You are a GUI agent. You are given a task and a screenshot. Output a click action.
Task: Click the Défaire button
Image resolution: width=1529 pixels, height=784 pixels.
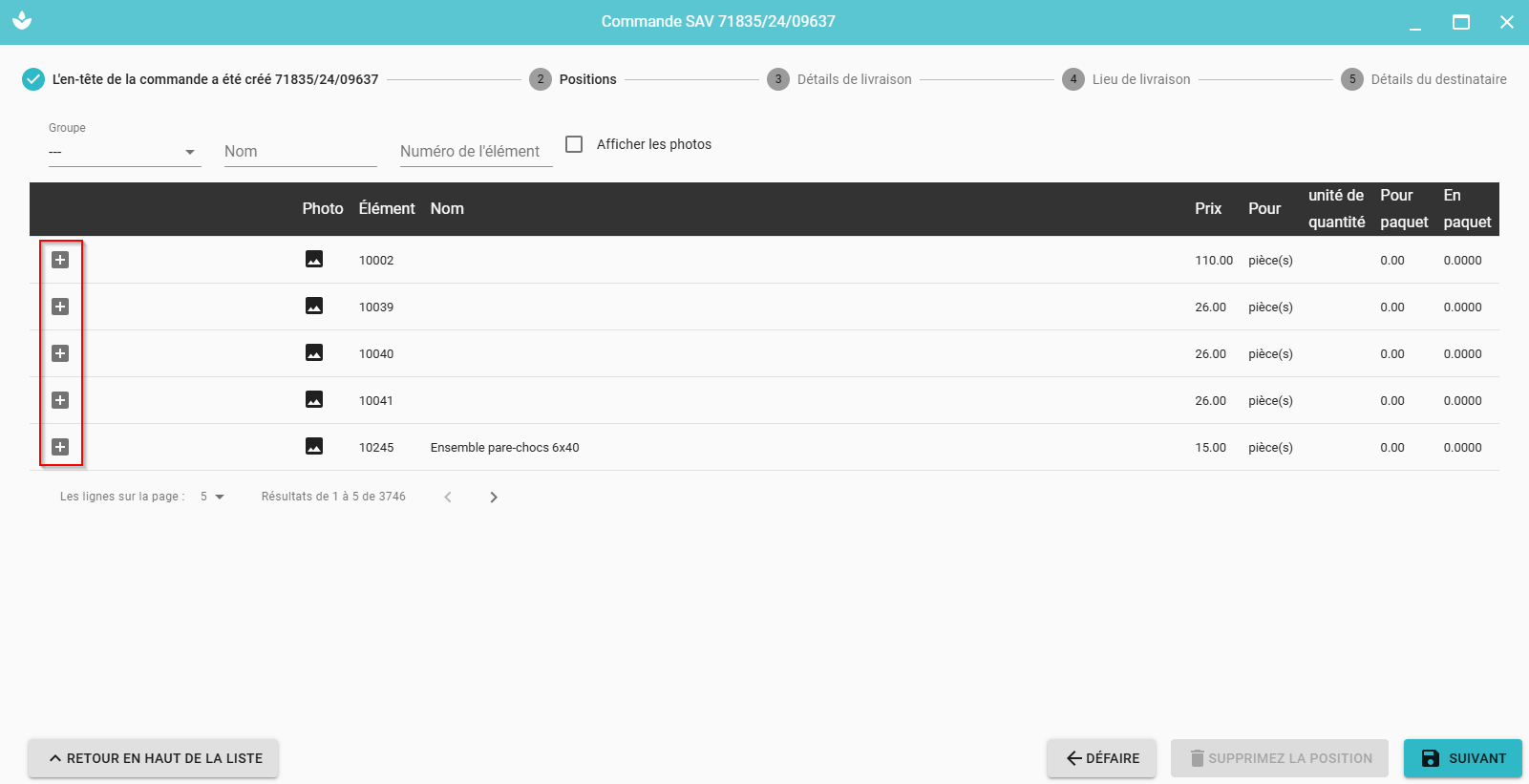click(x=1101, y=758)
